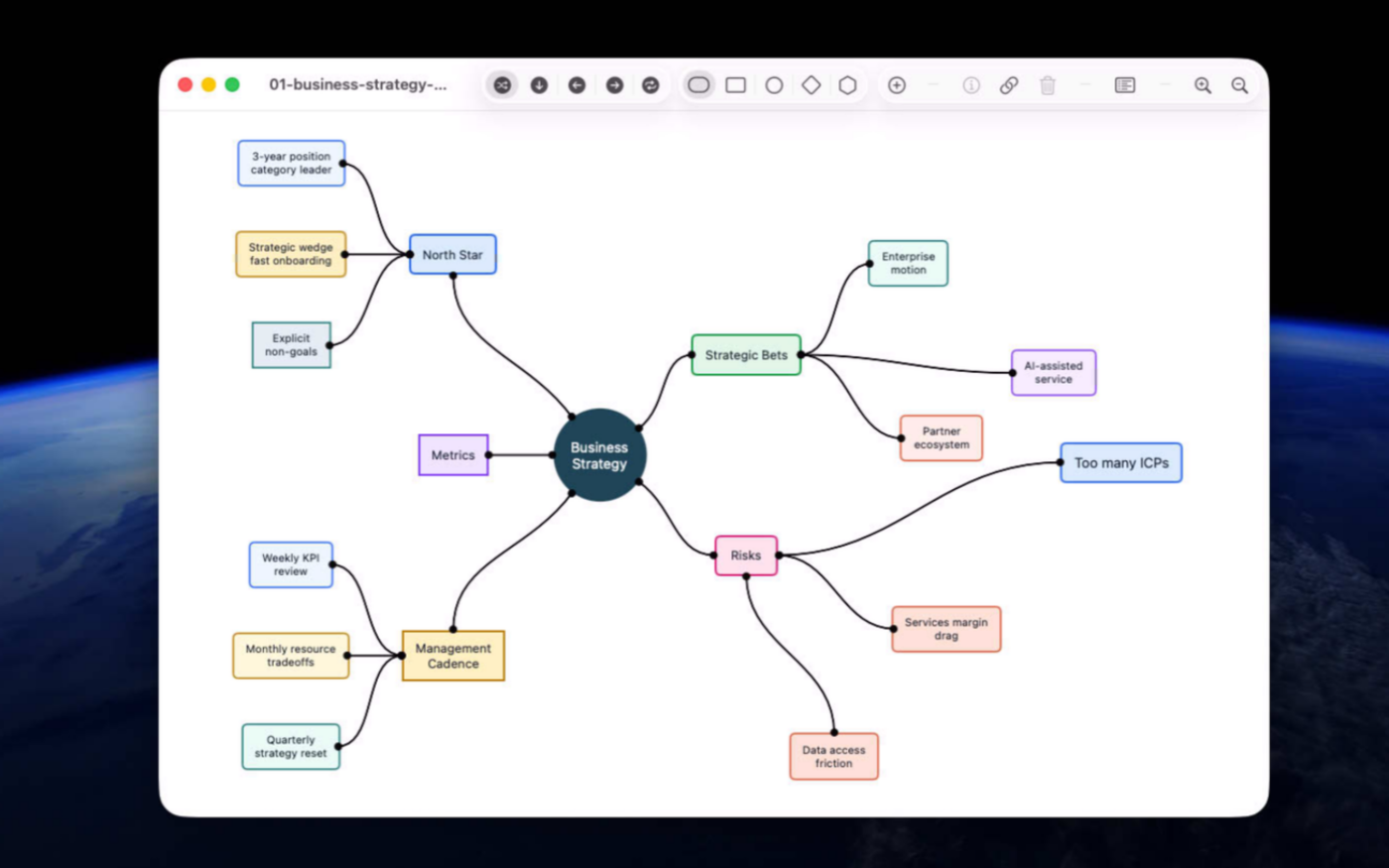Select the rounded rectangle shape

click(x=698, y=85)
